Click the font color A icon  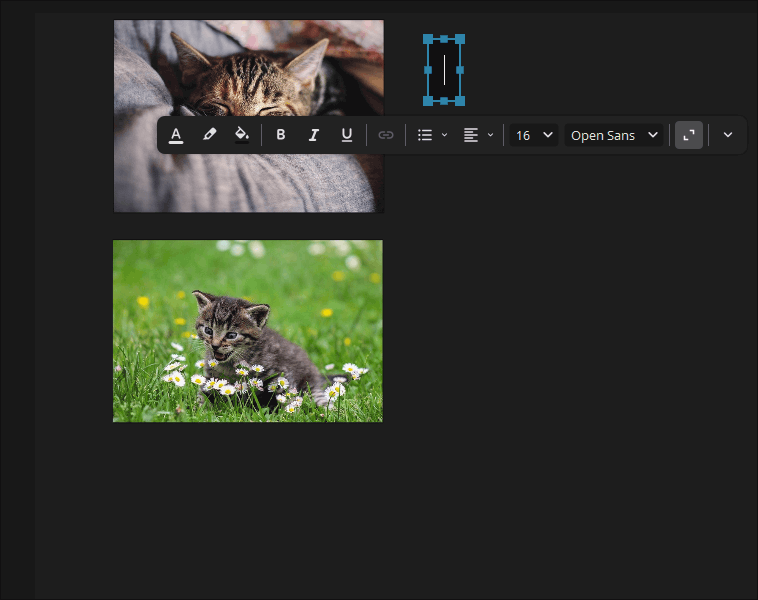[176, 135]
